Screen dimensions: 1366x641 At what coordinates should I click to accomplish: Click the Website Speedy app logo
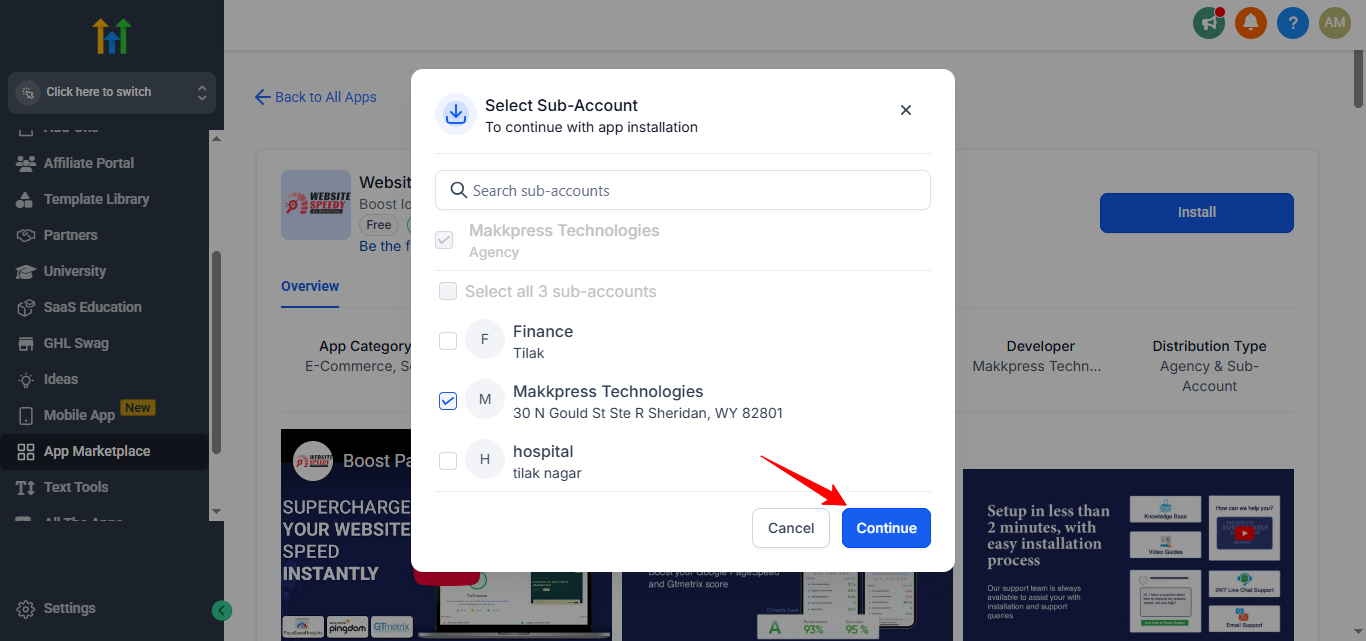pyautogui.click(x=316, y=204)
